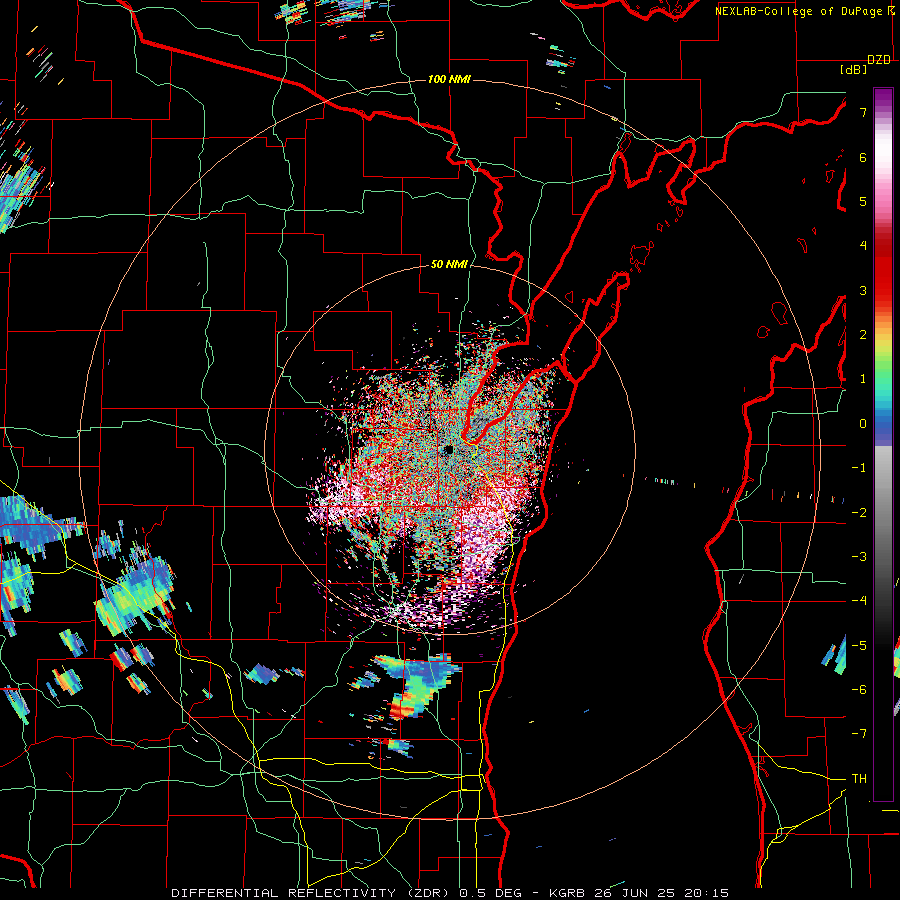
Task: Click the scale value -4 beside colorbar
Action: tap(859, 600)
